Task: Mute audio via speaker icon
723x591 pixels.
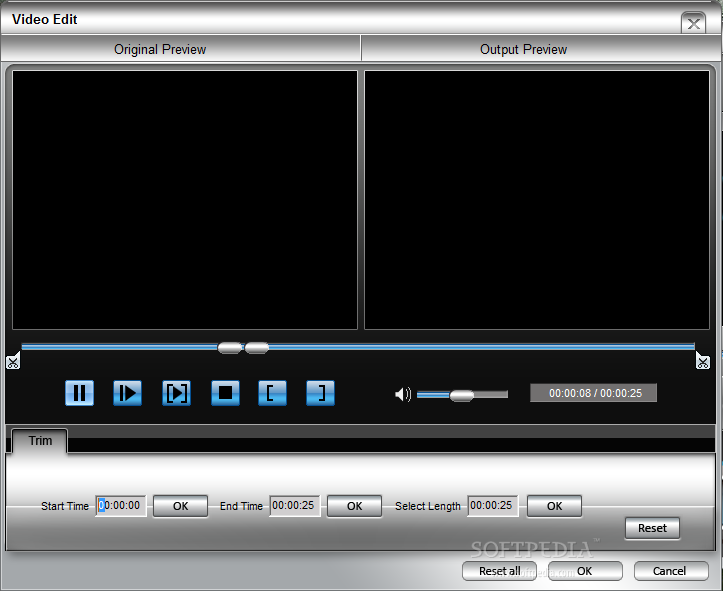Action: [x=403, y=394]
